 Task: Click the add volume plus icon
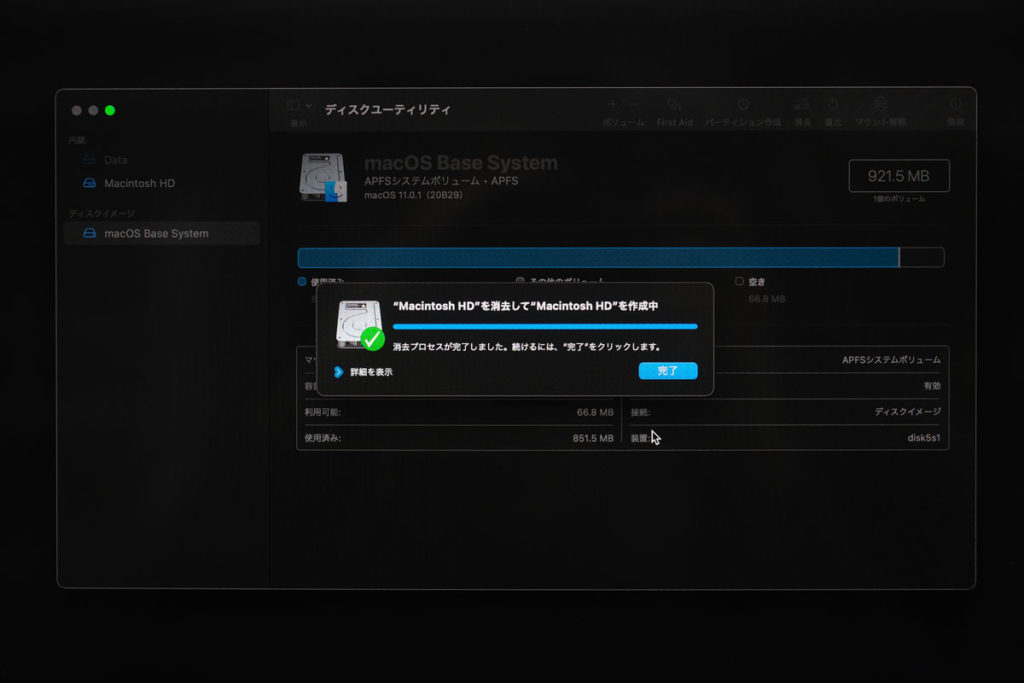612,105
